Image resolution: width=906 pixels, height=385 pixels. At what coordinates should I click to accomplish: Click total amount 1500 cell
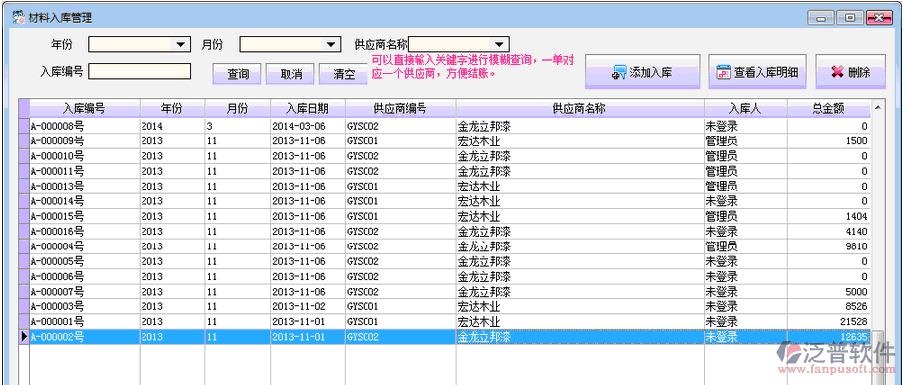(x=829, y=141)
